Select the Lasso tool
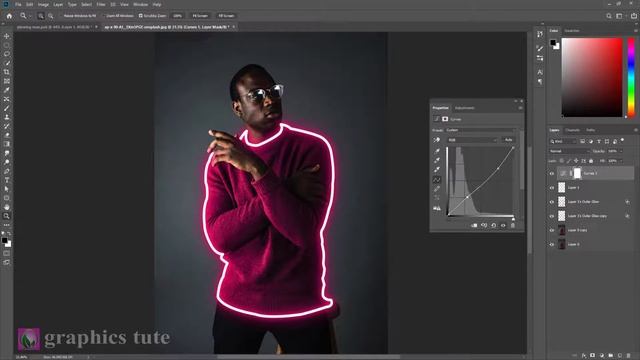This screenshot has height=360, width=640. pos(7,54)
